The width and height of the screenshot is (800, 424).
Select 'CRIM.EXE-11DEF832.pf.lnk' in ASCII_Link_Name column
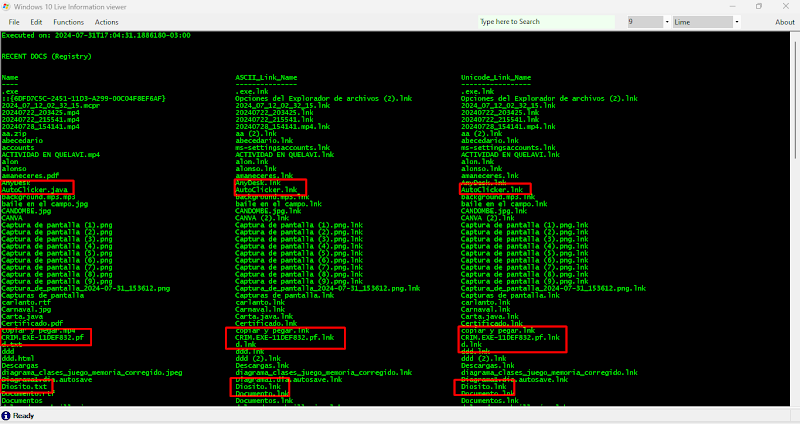click(284, 337)
